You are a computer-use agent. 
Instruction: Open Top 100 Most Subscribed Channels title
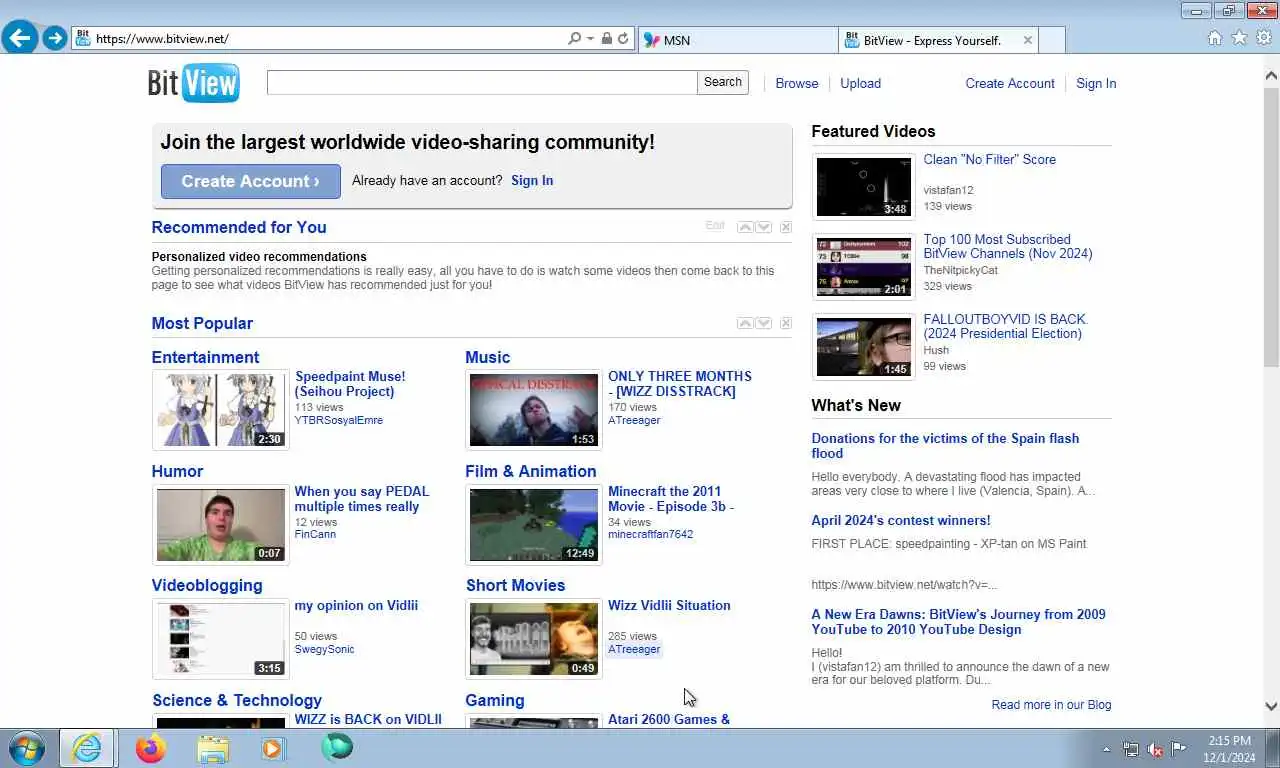[x=1008, y=247]
